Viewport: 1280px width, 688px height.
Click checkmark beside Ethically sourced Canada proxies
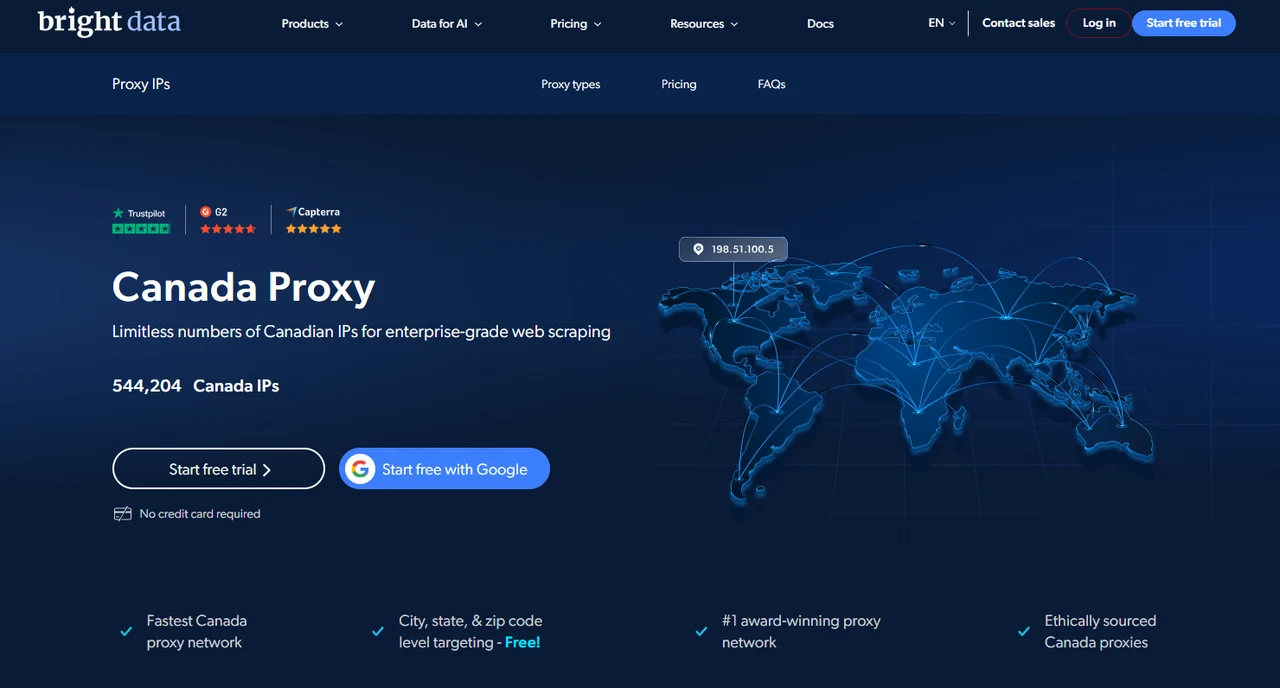pos(1024,632)
